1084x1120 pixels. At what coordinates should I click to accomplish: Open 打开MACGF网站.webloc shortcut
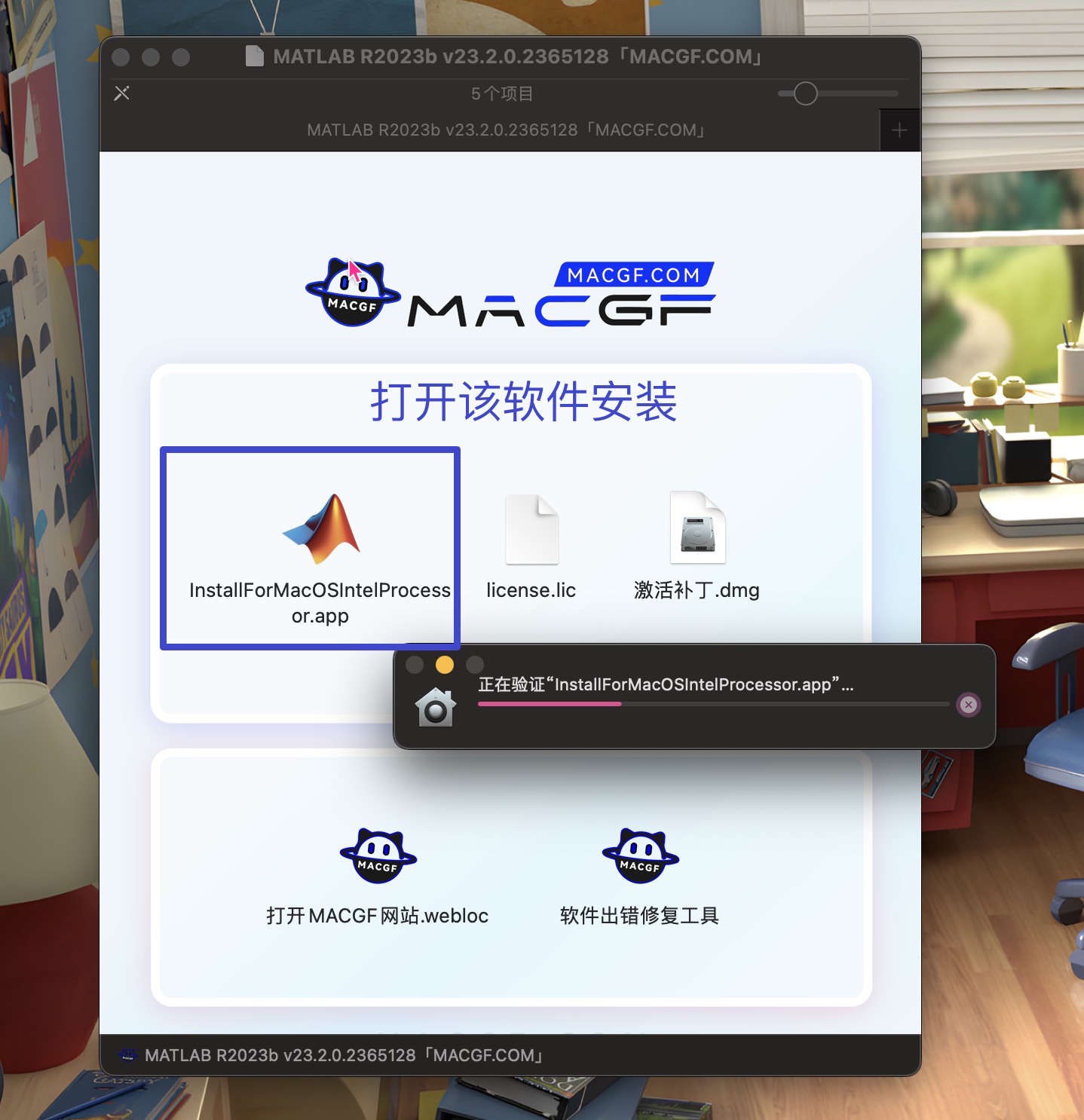coord(377,855)
